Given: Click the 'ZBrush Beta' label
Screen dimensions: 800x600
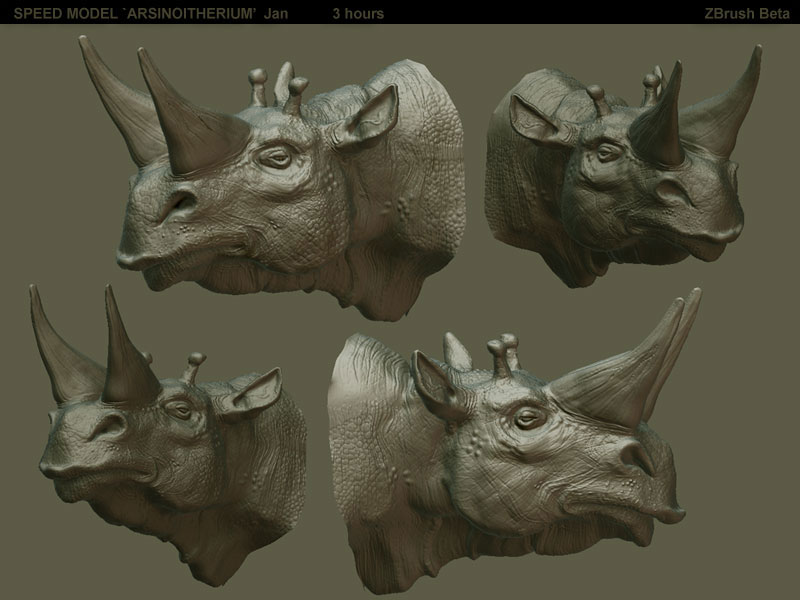Looking at the screenshot, I should [x=747, y=13].
